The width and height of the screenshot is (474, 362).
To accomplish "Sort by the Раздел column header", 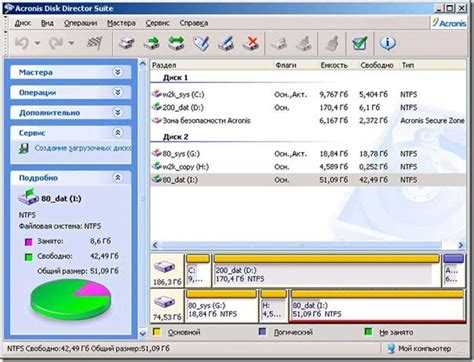I will tap(212, 65).
